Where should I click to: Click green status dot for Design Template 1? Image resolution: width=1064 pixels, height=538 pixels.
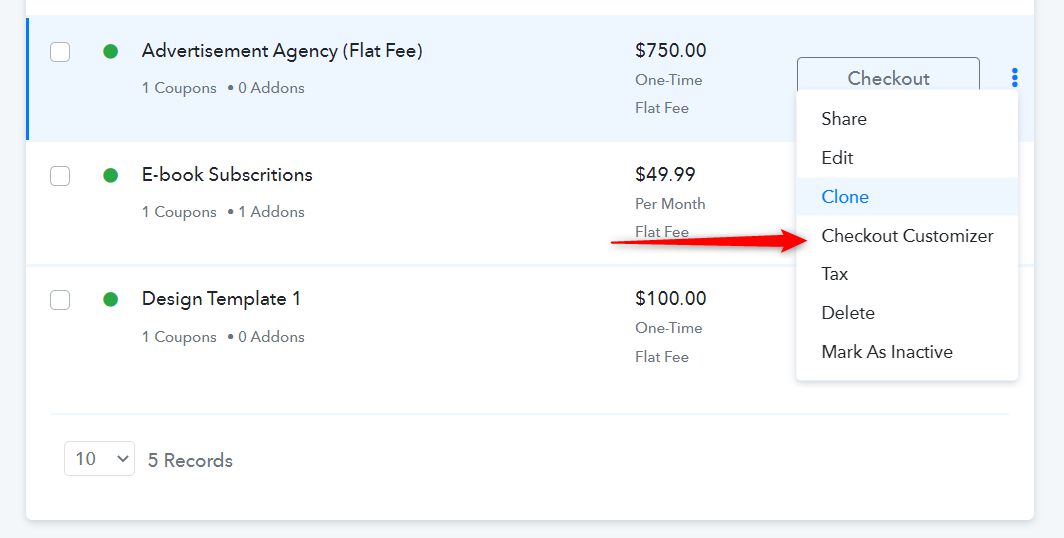point(111,299)
